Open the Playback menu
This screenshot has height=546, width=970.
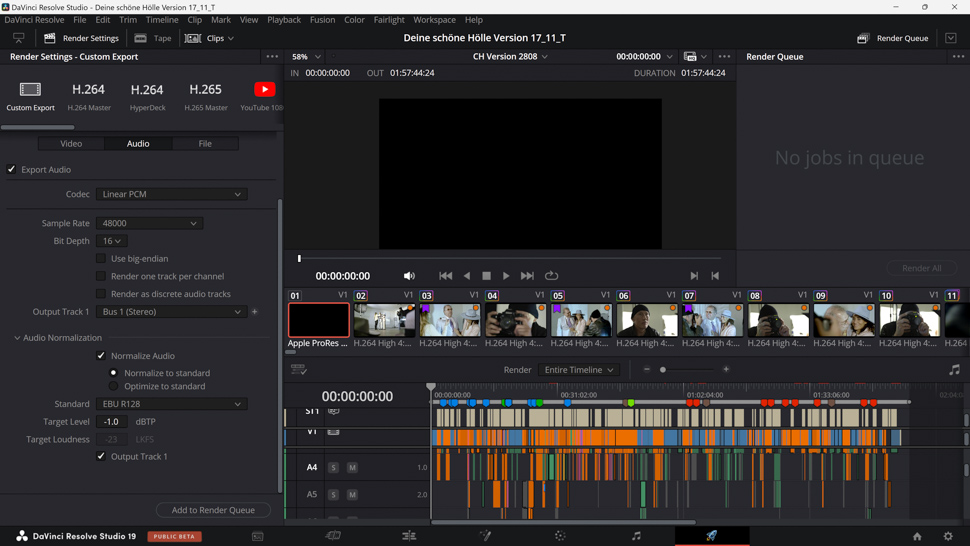(284, 20)
